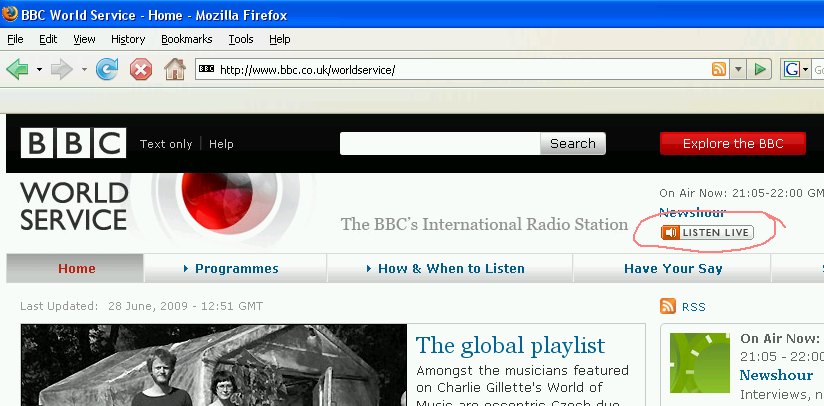Click the grey Forward arrow button
The height and width of the screenshot is (406, 824).
(x=61, y=69)
